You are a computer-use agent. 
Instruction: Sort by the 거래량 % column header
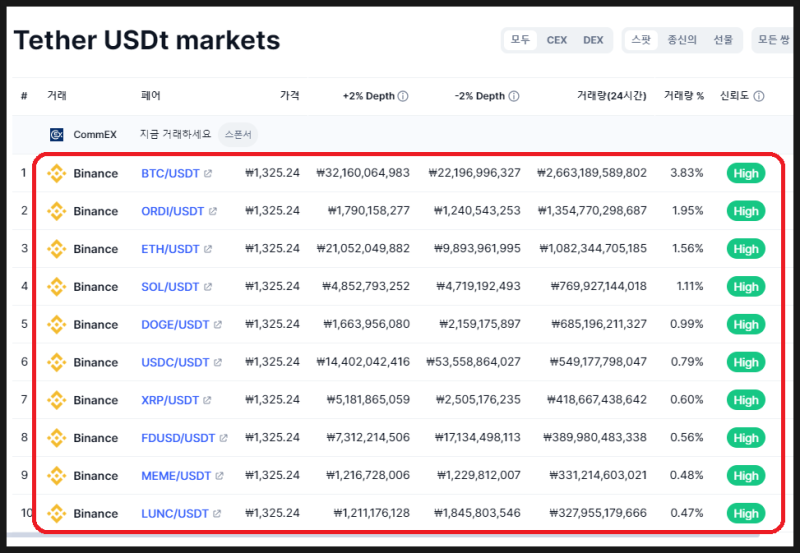pyautogui.click(x=684, y=95)
